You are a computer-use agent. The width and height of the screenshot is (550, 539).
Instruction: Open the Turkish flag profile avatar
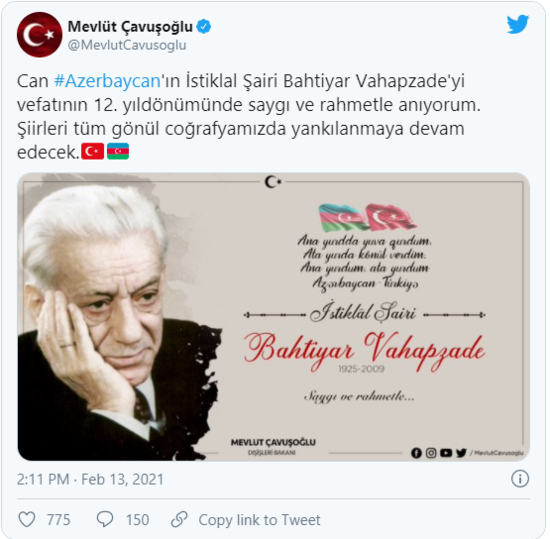click(40, 35)
